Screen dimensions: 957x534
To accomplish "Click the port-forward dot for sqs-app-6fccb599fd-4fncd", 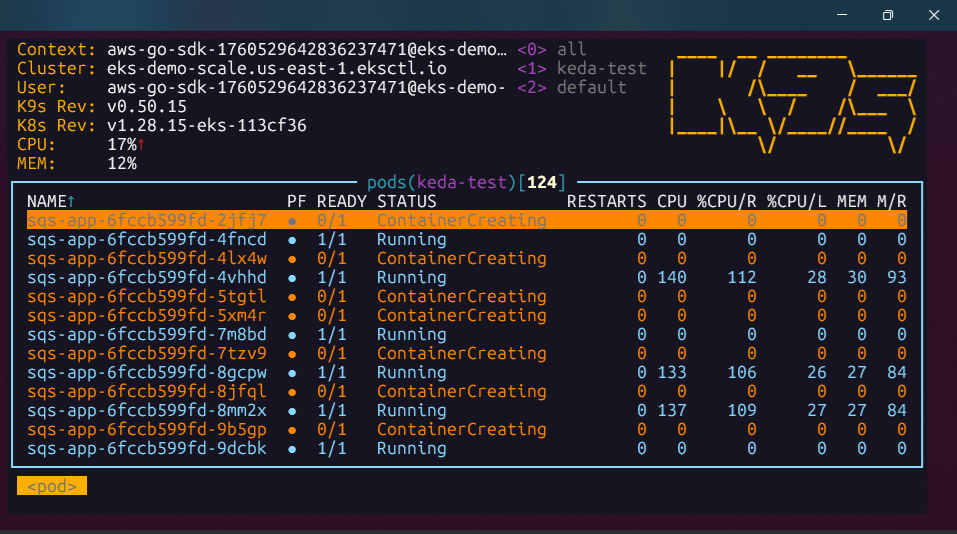I will tap(292, 240).
